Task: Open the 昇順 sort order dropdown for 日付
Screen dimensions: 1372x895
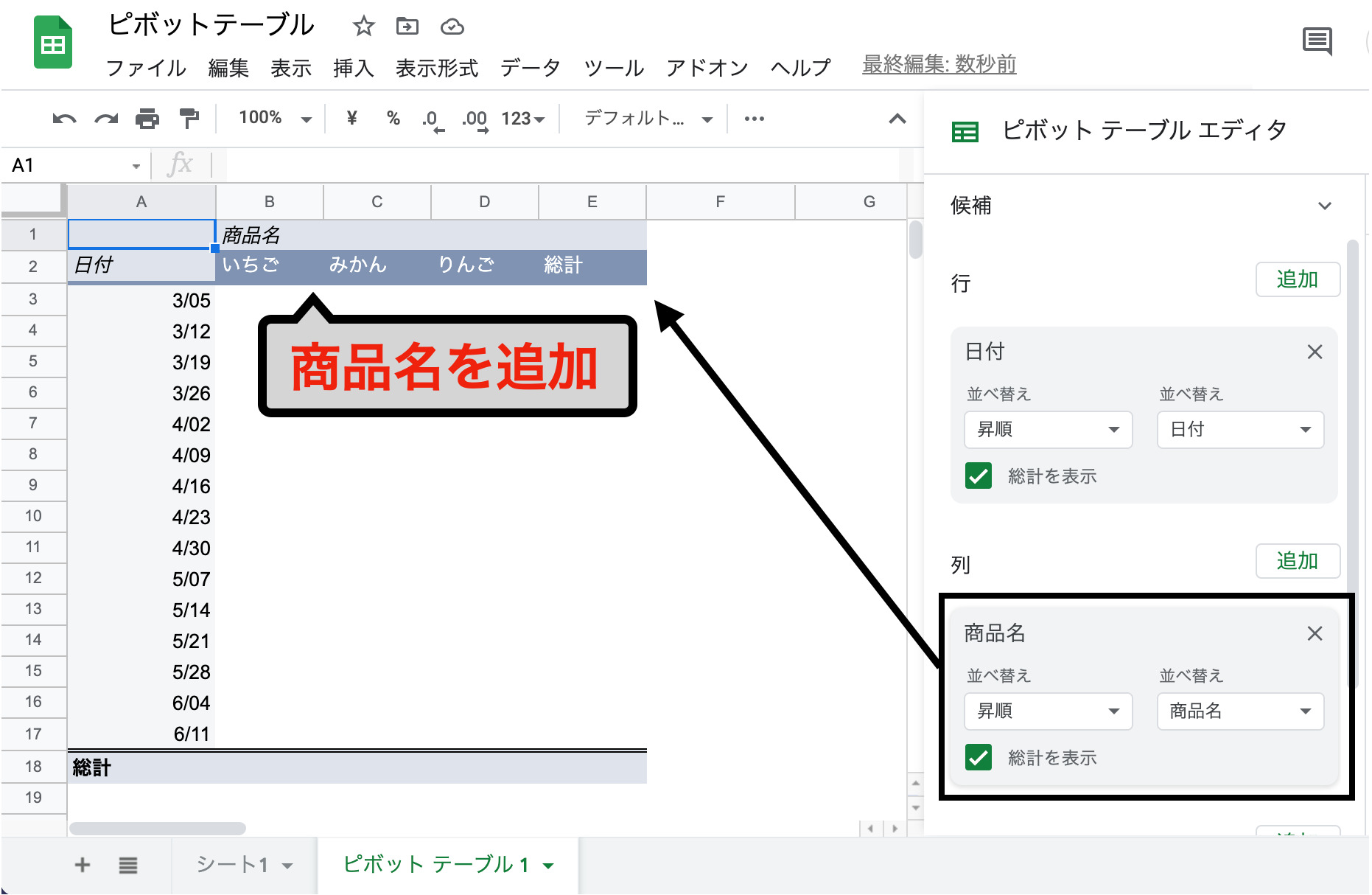Action: (1047, 430)
